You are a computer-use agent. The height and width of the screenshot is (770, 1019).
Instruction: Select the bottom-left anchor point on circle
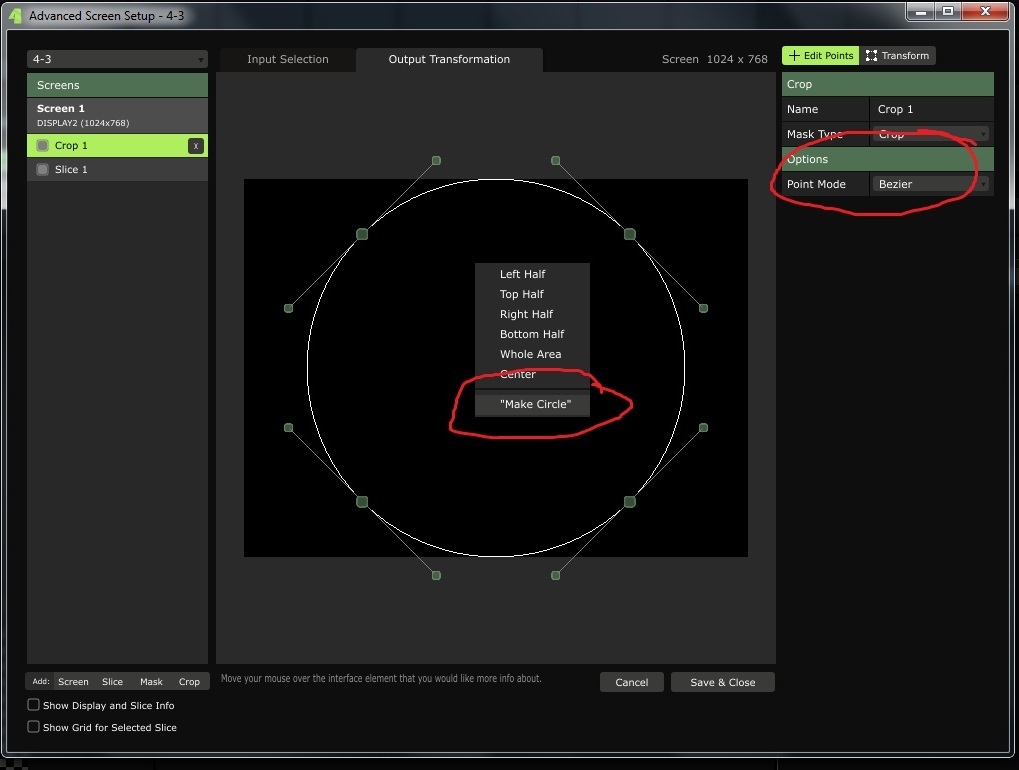coord(362,502)
